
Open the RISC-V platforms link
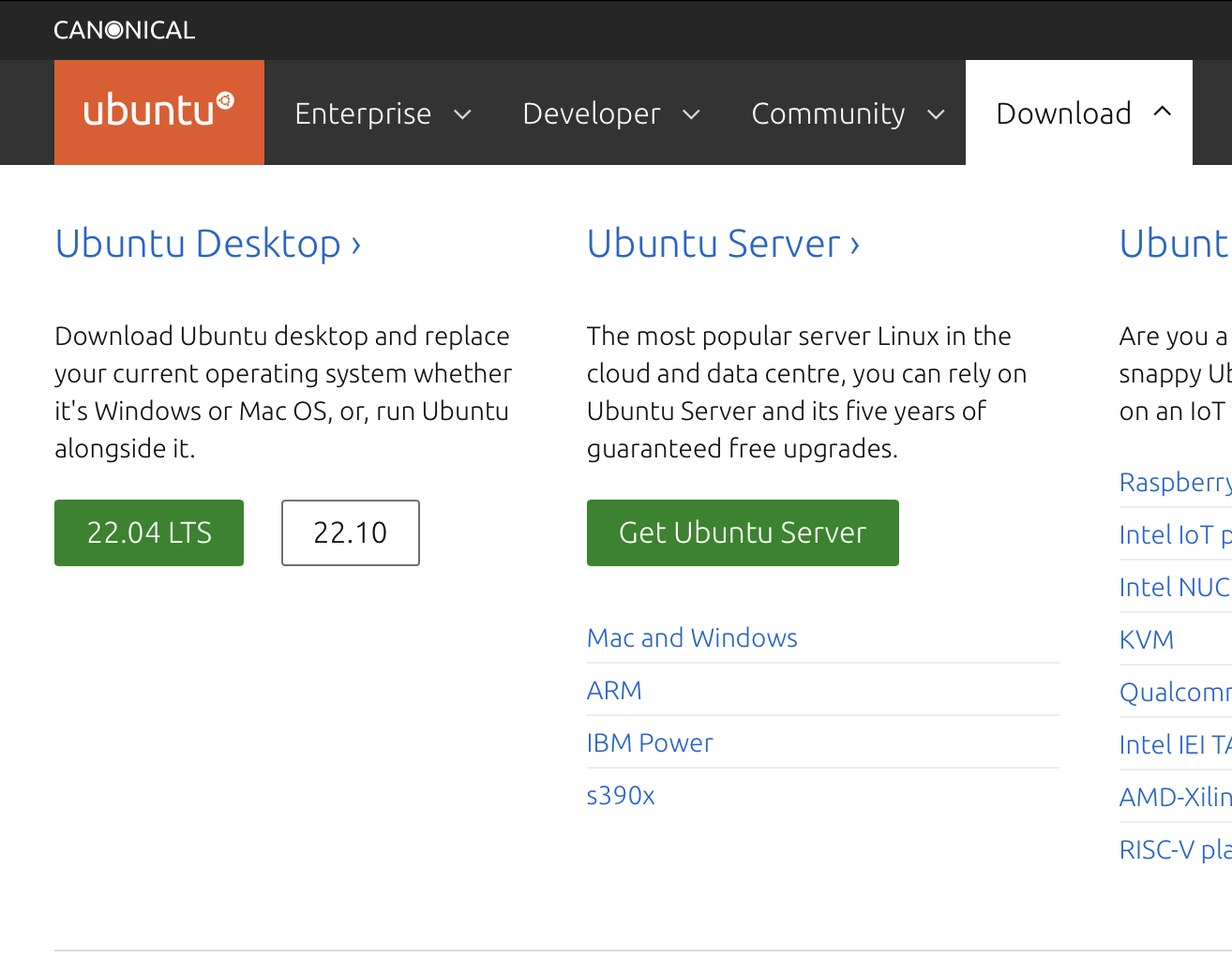[x=1176, y=849]
